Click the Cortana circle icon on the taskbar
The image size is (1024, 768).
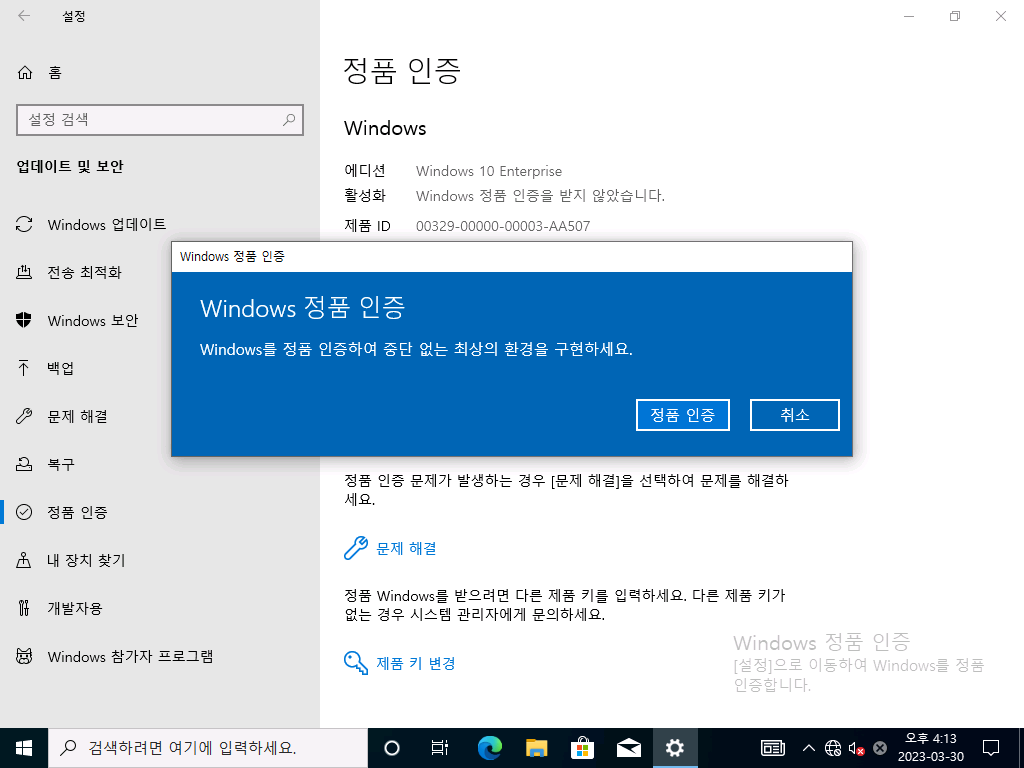pos(392,748)
